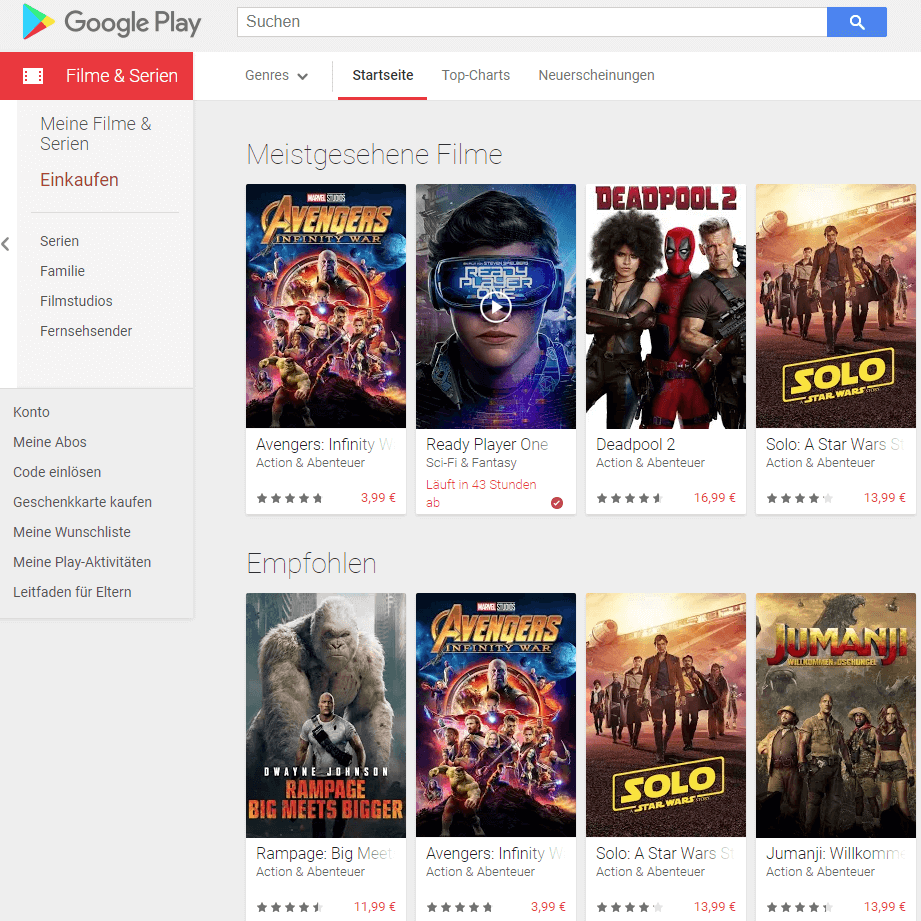Open Meine Play-Aktivitäten
This screenshot has height=921, width=921.
click(x=82, y=562)
